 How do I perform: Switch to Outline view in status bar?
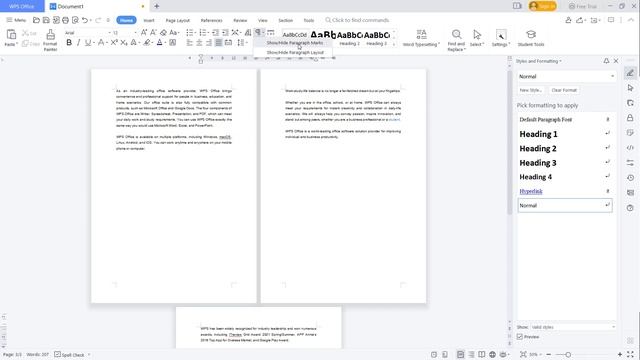coord(471,354)
